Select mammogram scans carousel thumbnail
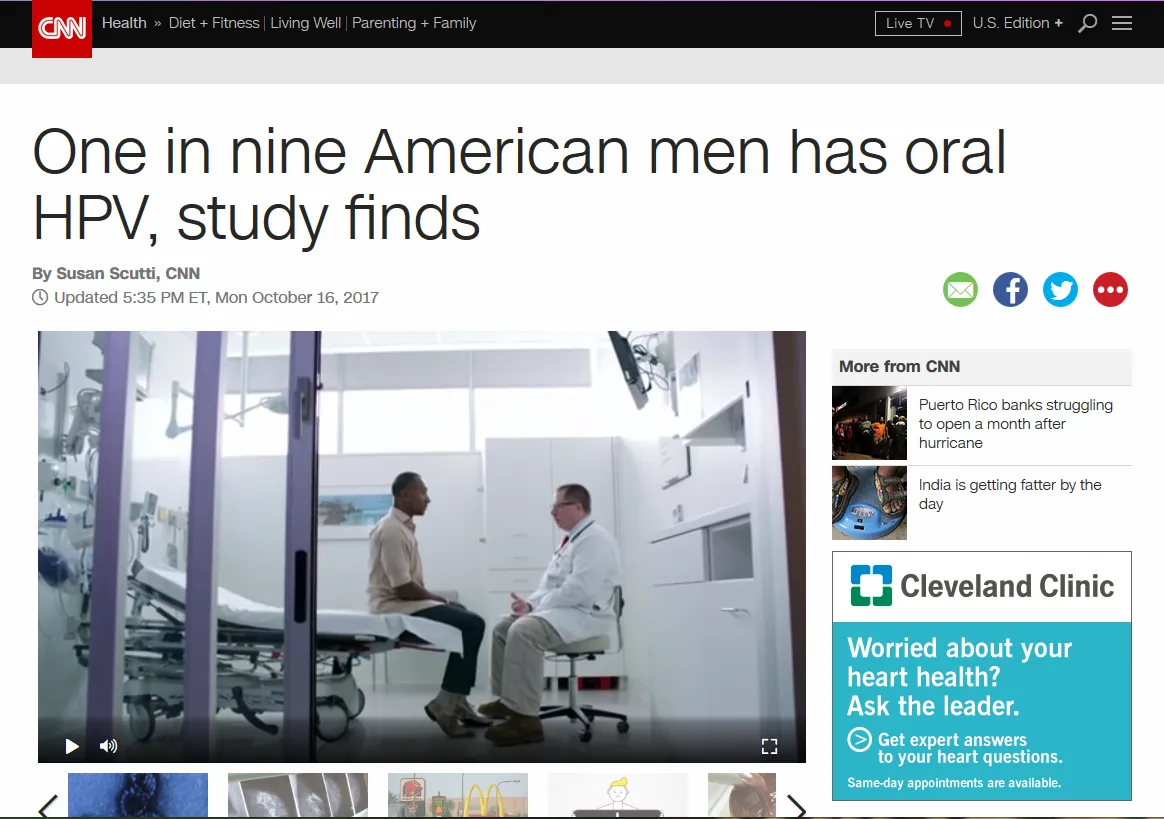Viewport: 1164px width, 819px height. click(298, 795)
